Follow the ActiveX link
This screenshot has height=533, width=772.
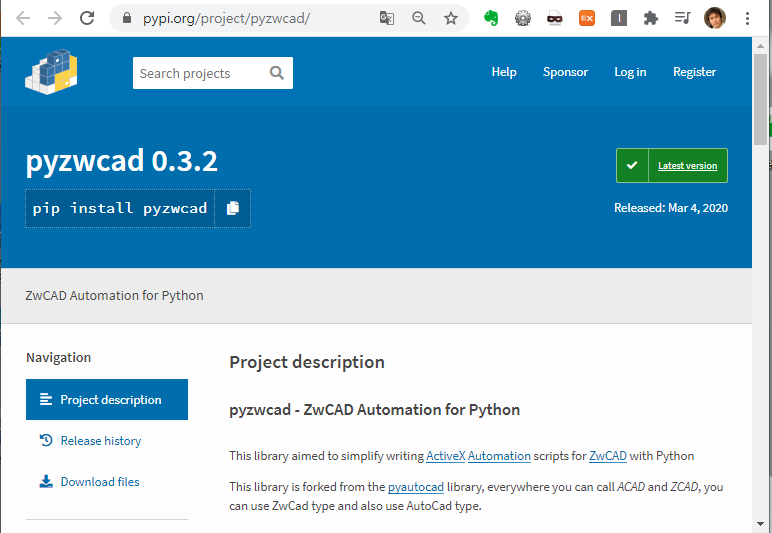pos(446,456)
